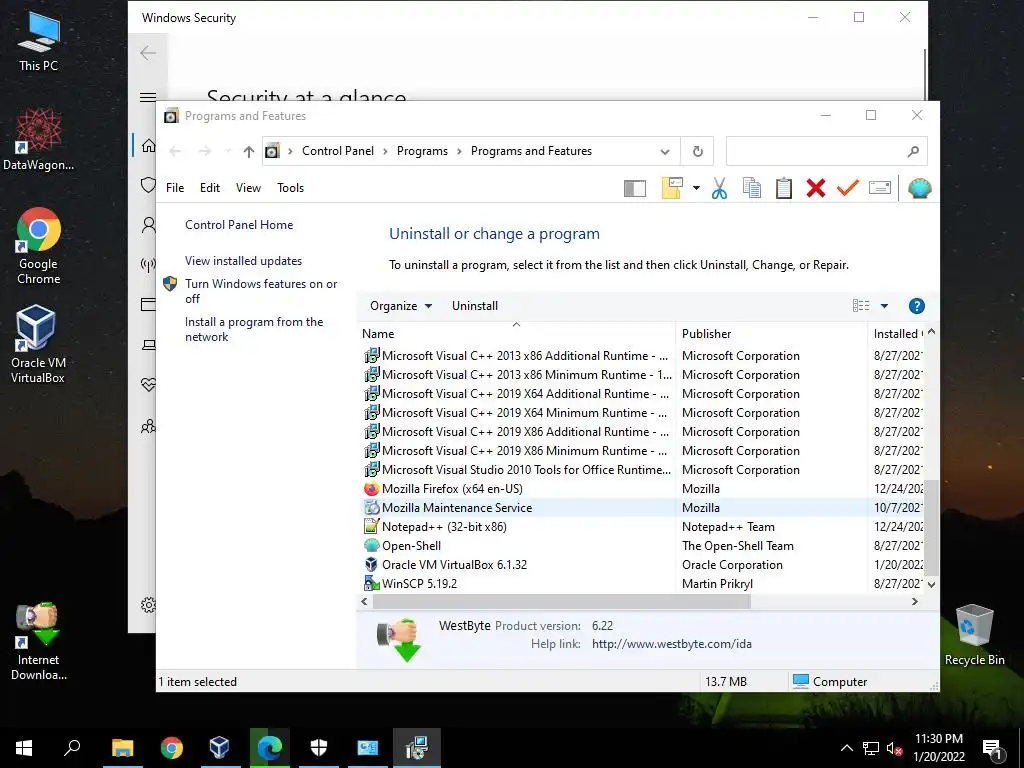
Task: Toggle the navigation pane toolbar icon
Action: [635, 189]
